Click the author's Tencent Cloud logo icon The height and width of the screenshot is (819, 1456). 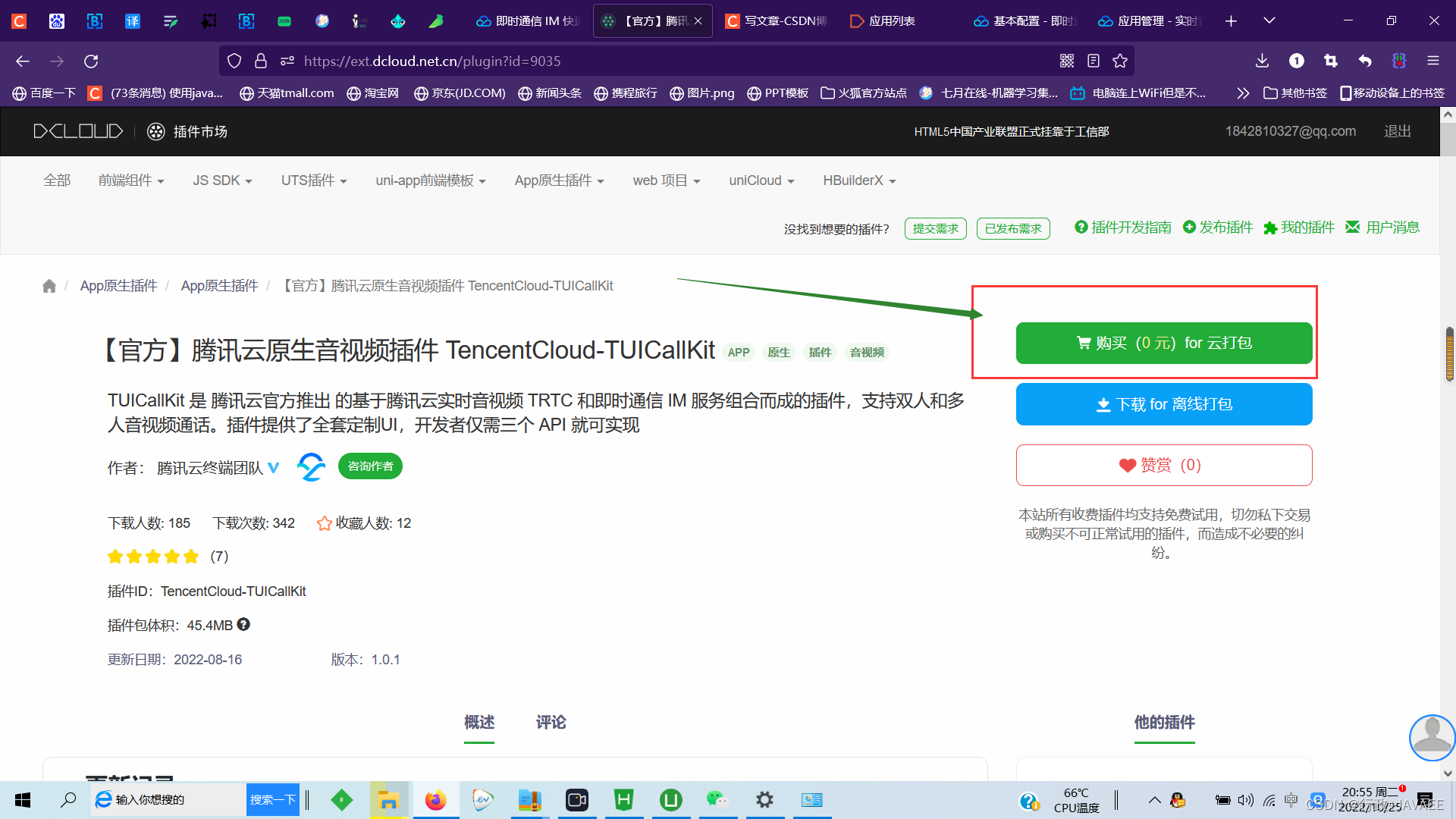311,466
